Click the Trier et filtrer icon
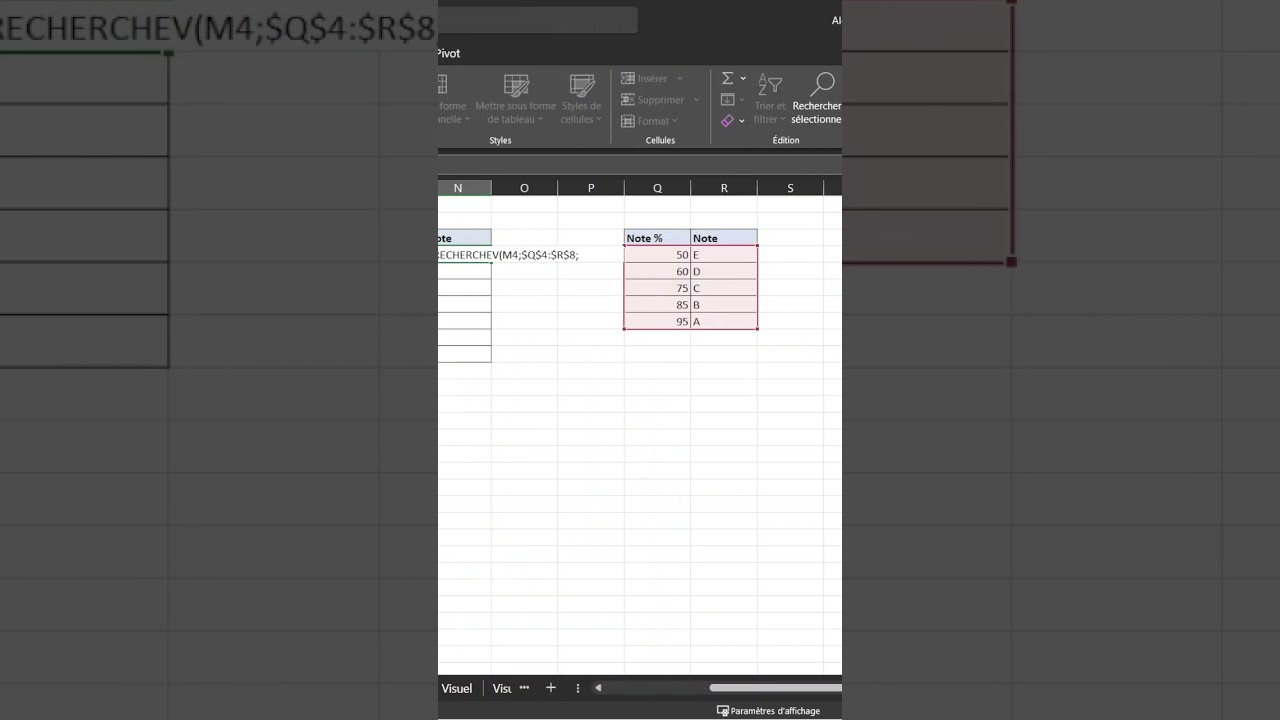Screen dimensions: 1280x720 point(770,84)
